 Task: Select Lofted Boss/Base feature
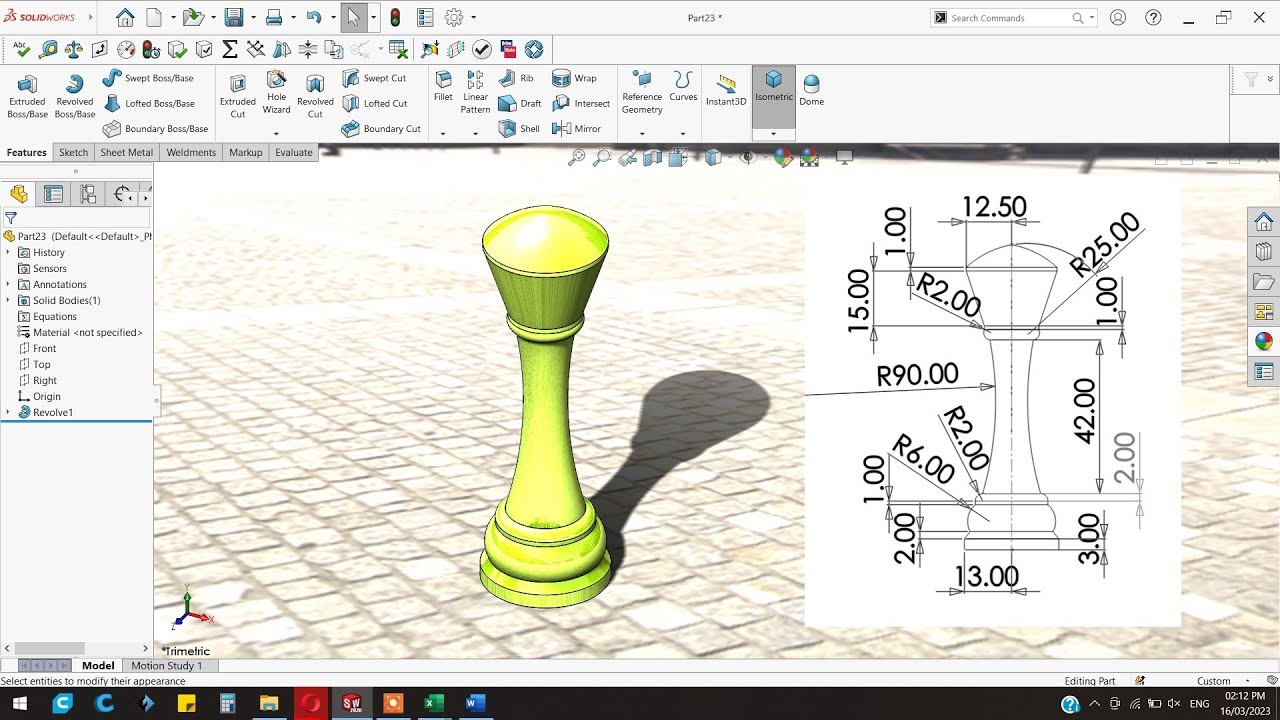click(x=148, y=103)
